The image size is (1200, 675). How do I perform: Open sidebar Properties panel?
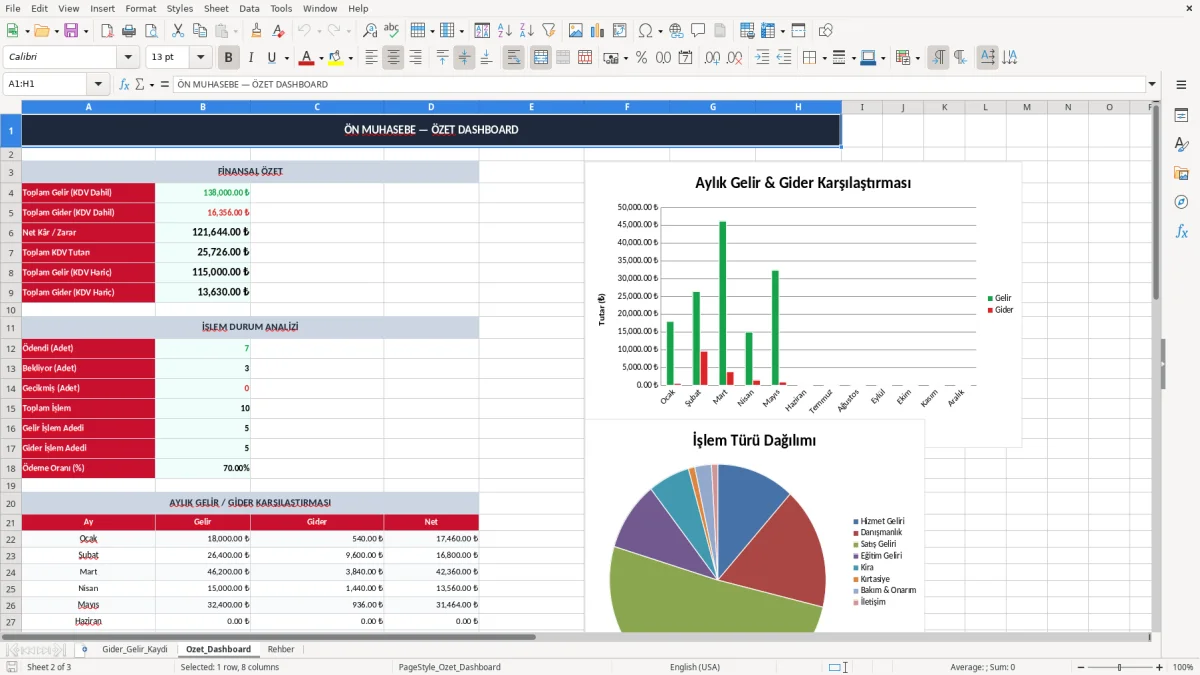tap(1181, 116)
